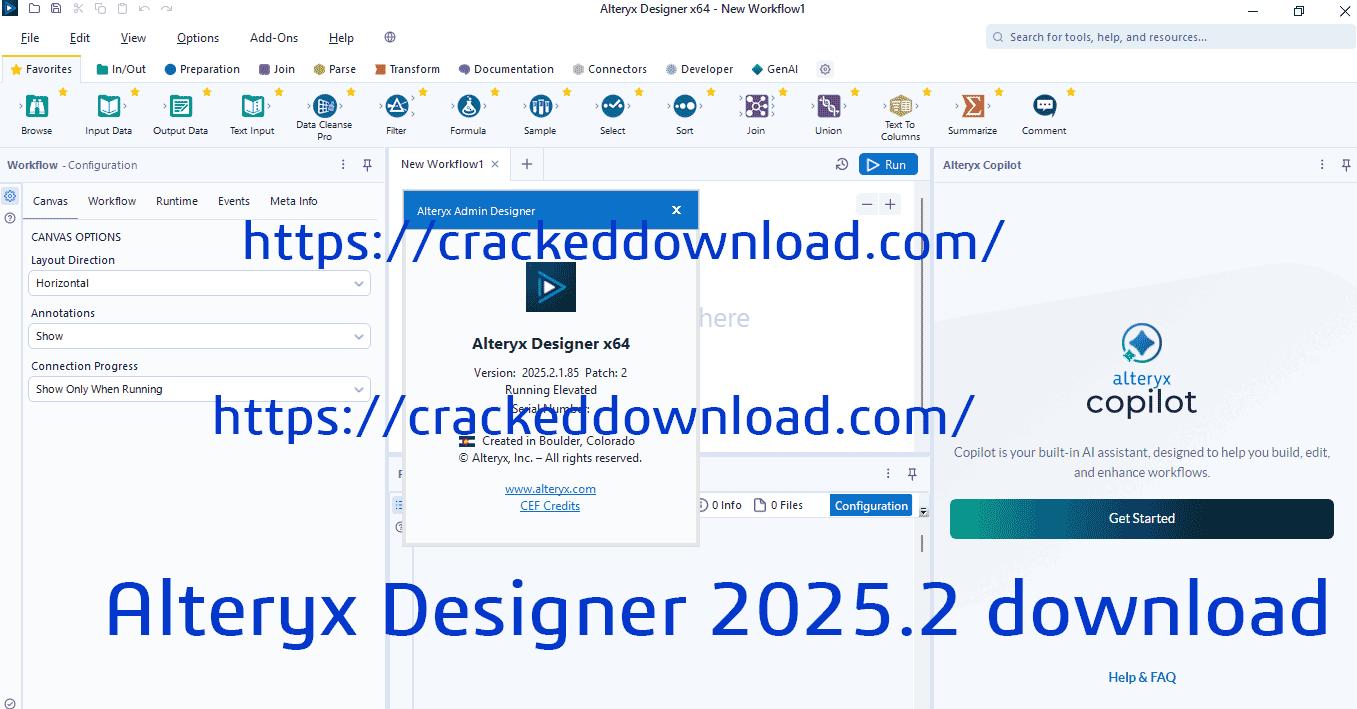Pin the Workflow Configuration panel

point(367,165)
